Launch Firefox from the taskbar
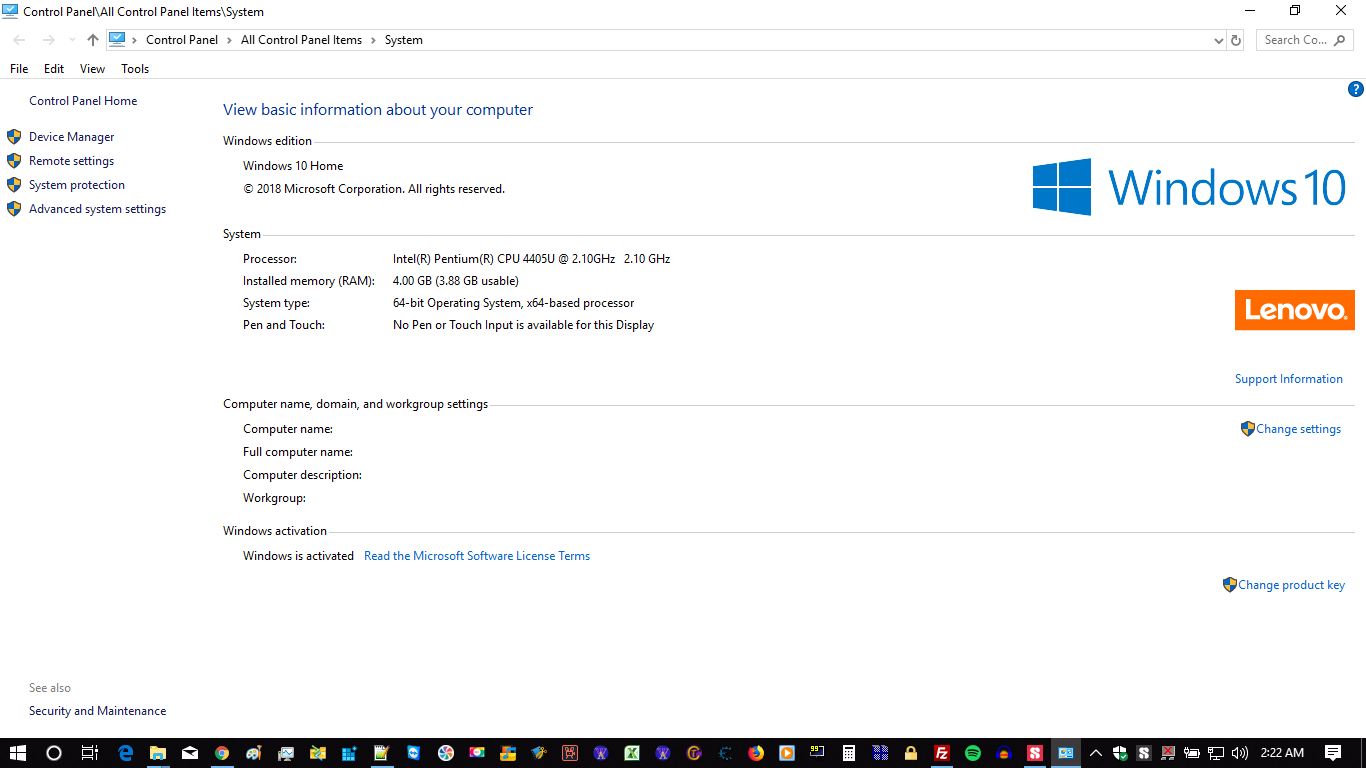The height and width of the screenshot is (768, 1366). (756, 753)
